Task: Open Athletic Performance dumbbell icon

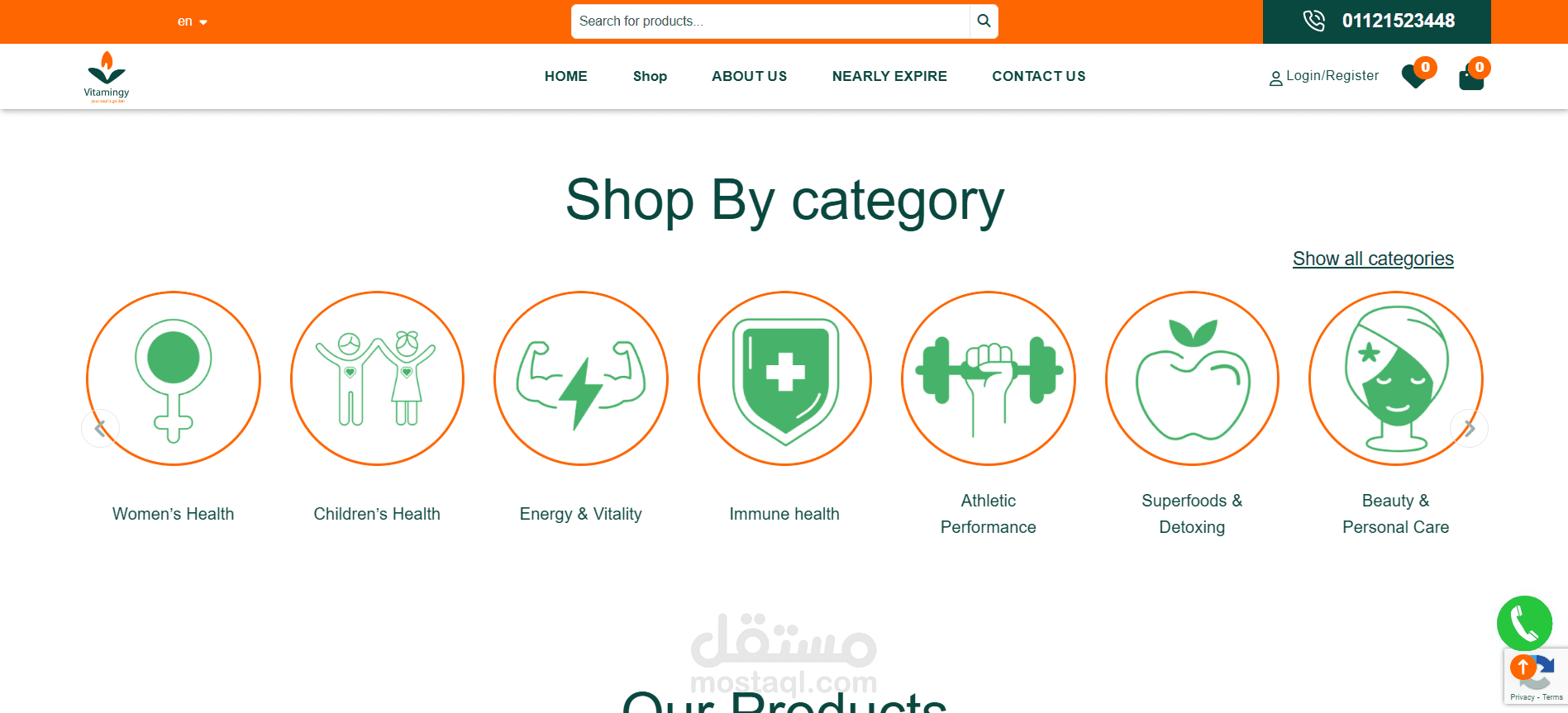Action: tap(989, 378)
